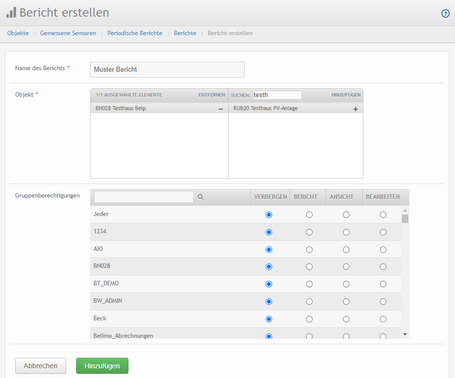Select Ansicht for group 1234
455x378 pixels.
[346, 232]
